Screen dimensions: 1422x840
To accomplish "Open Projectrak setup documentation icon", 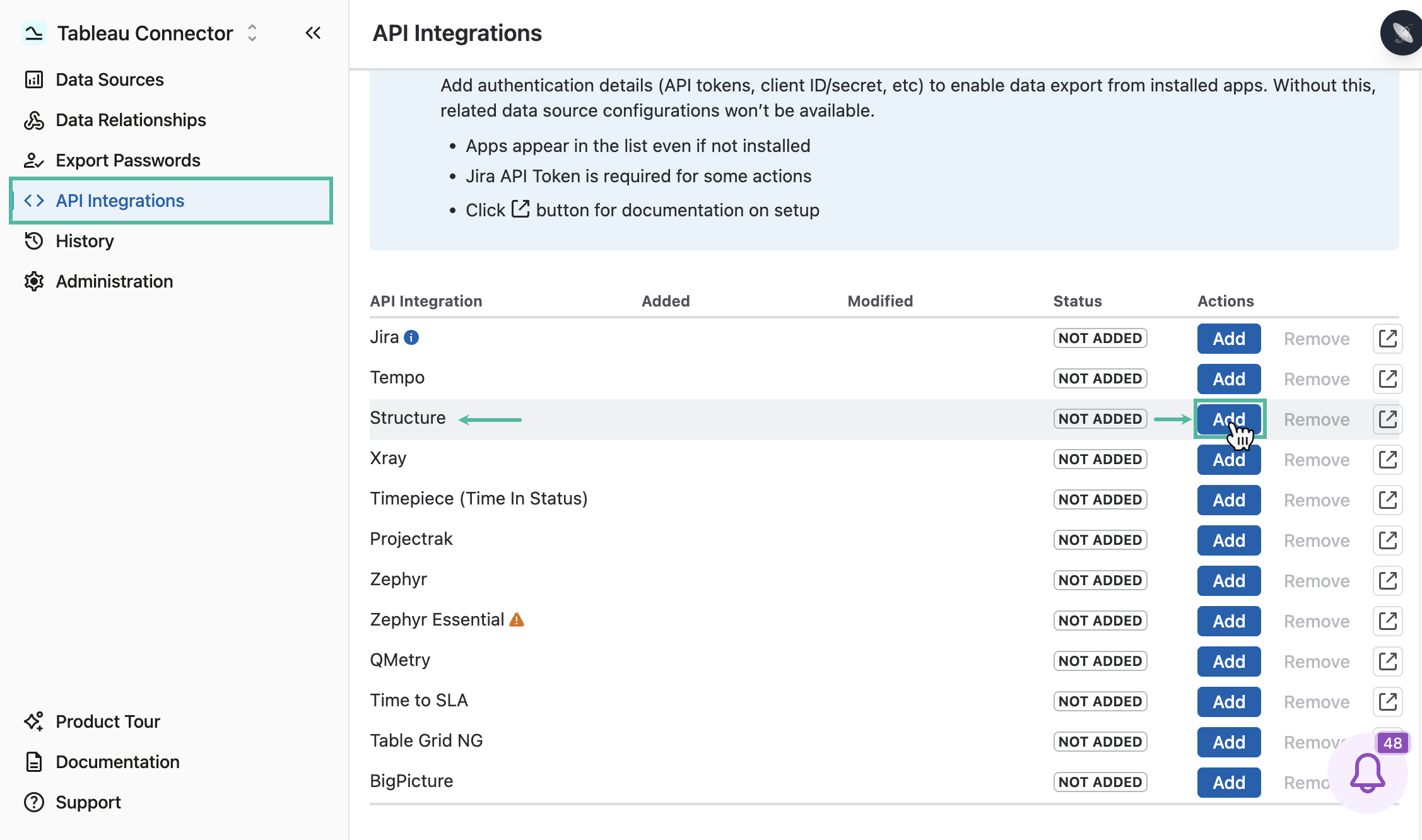I will click(1387, 540).
